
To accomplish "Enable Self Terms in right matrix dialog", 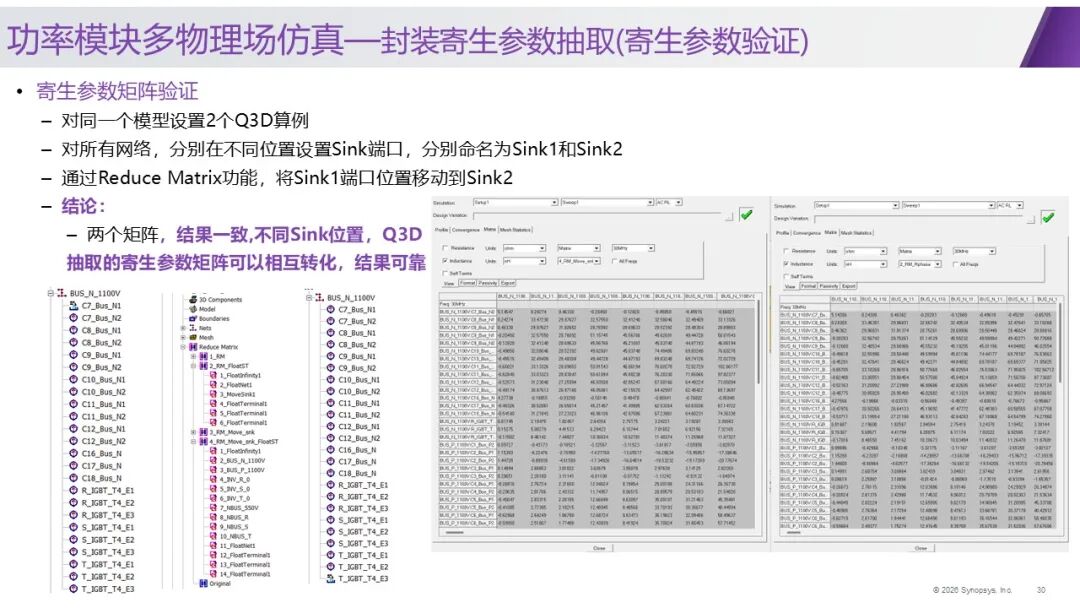I will click(x=786, y=276).
